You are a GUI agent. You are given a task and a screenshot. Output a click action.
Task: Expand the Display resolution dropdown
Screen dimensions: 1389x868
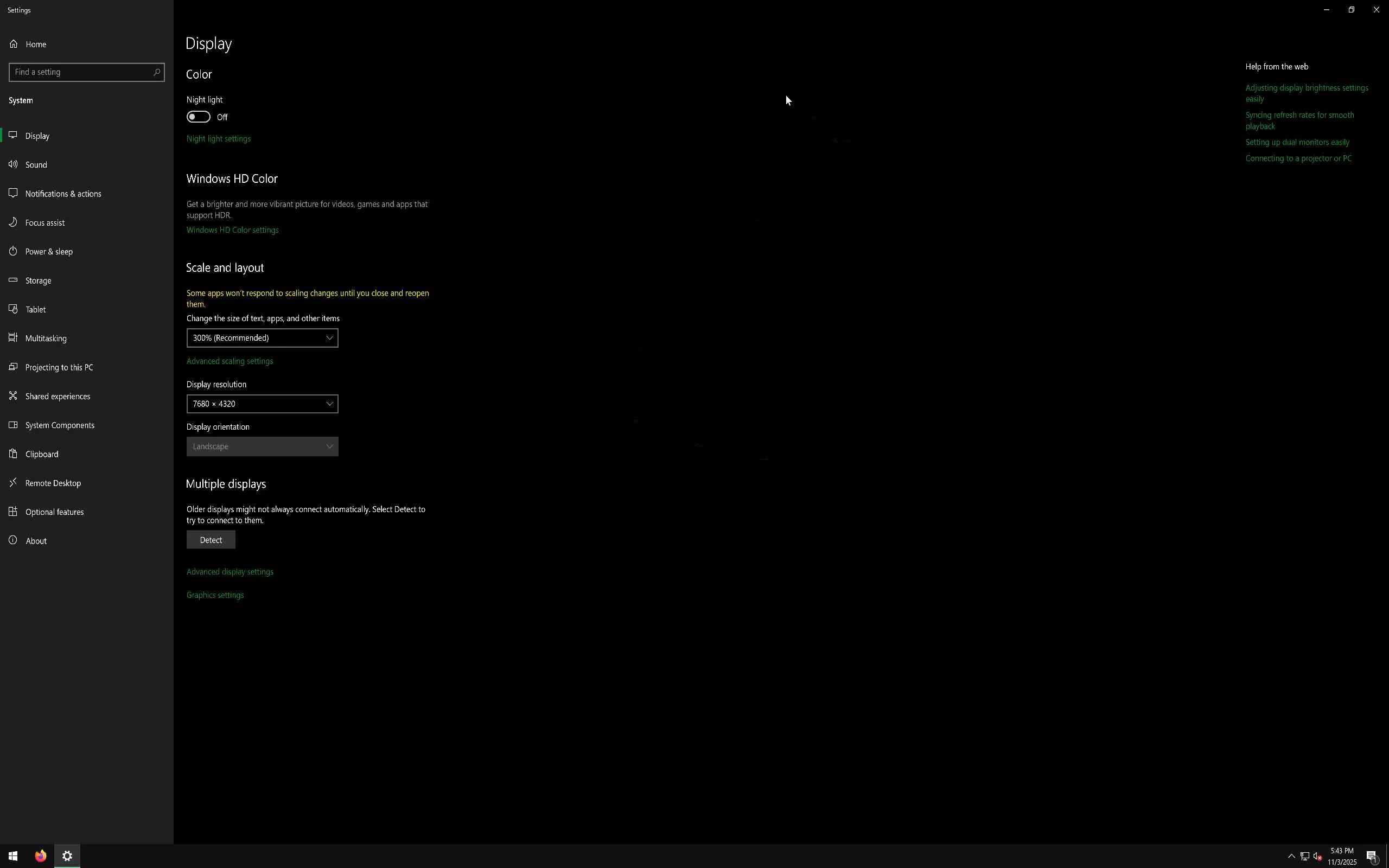262,404
